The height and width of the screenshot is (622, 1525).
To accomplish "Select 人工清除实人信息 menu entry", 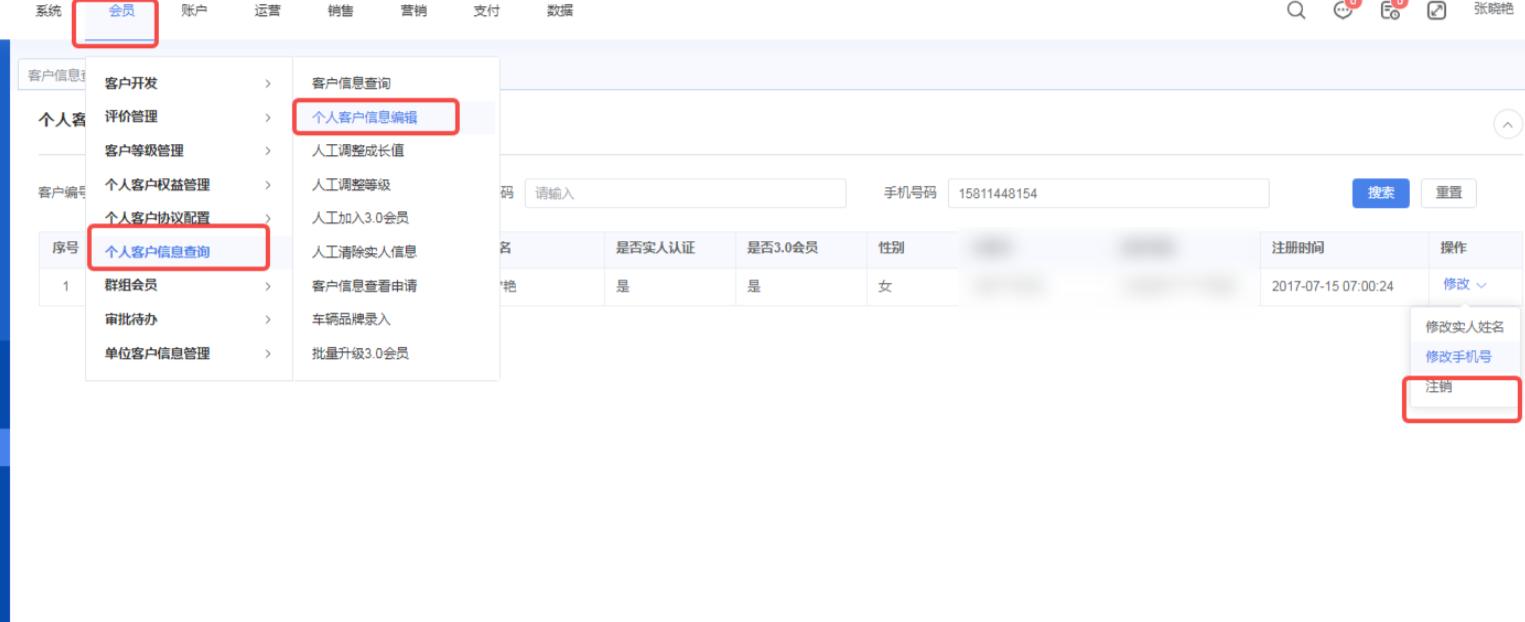I will [364, 252].
